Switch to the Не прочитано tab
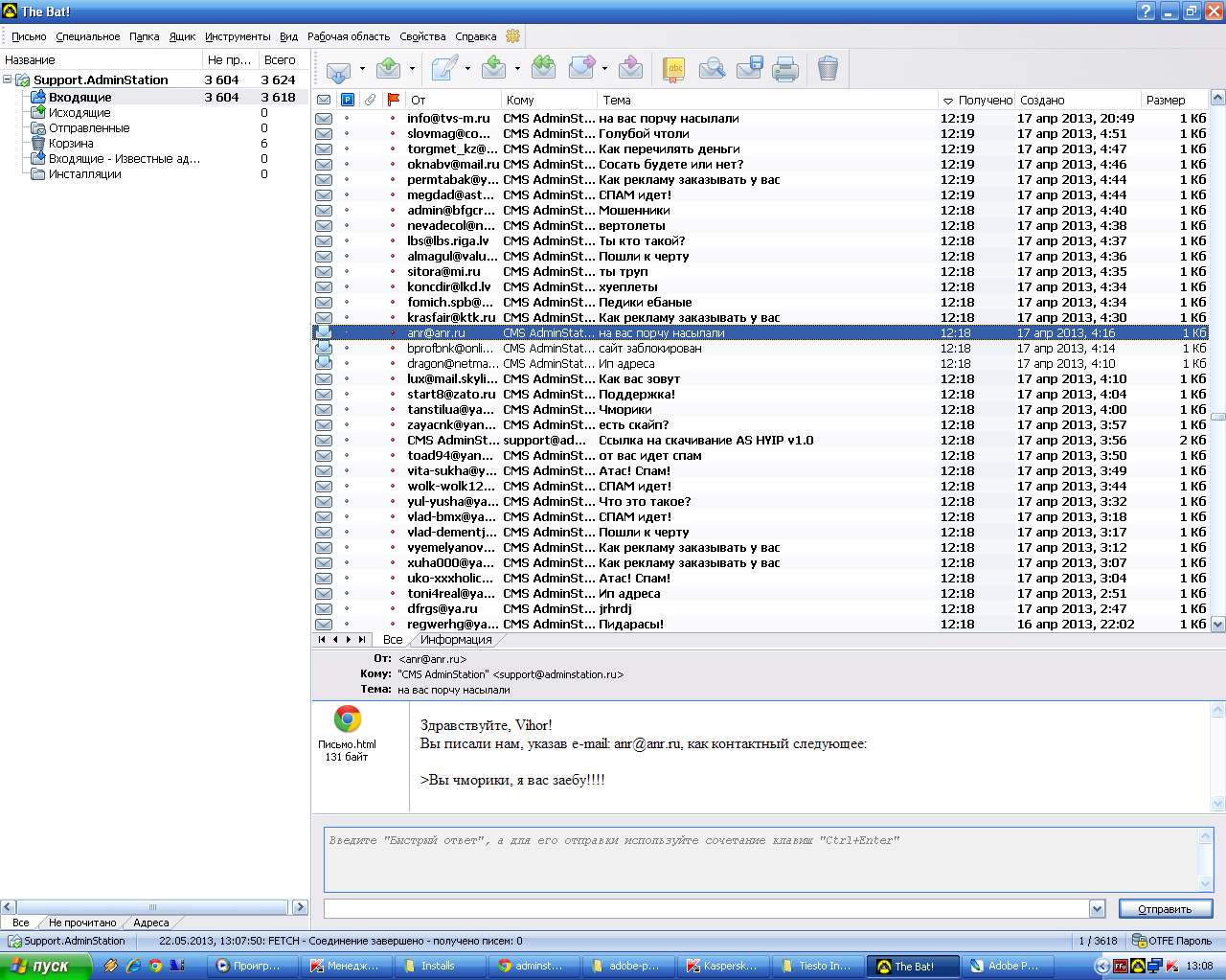This screenshot has width=1226, height=980. (82, 923)
